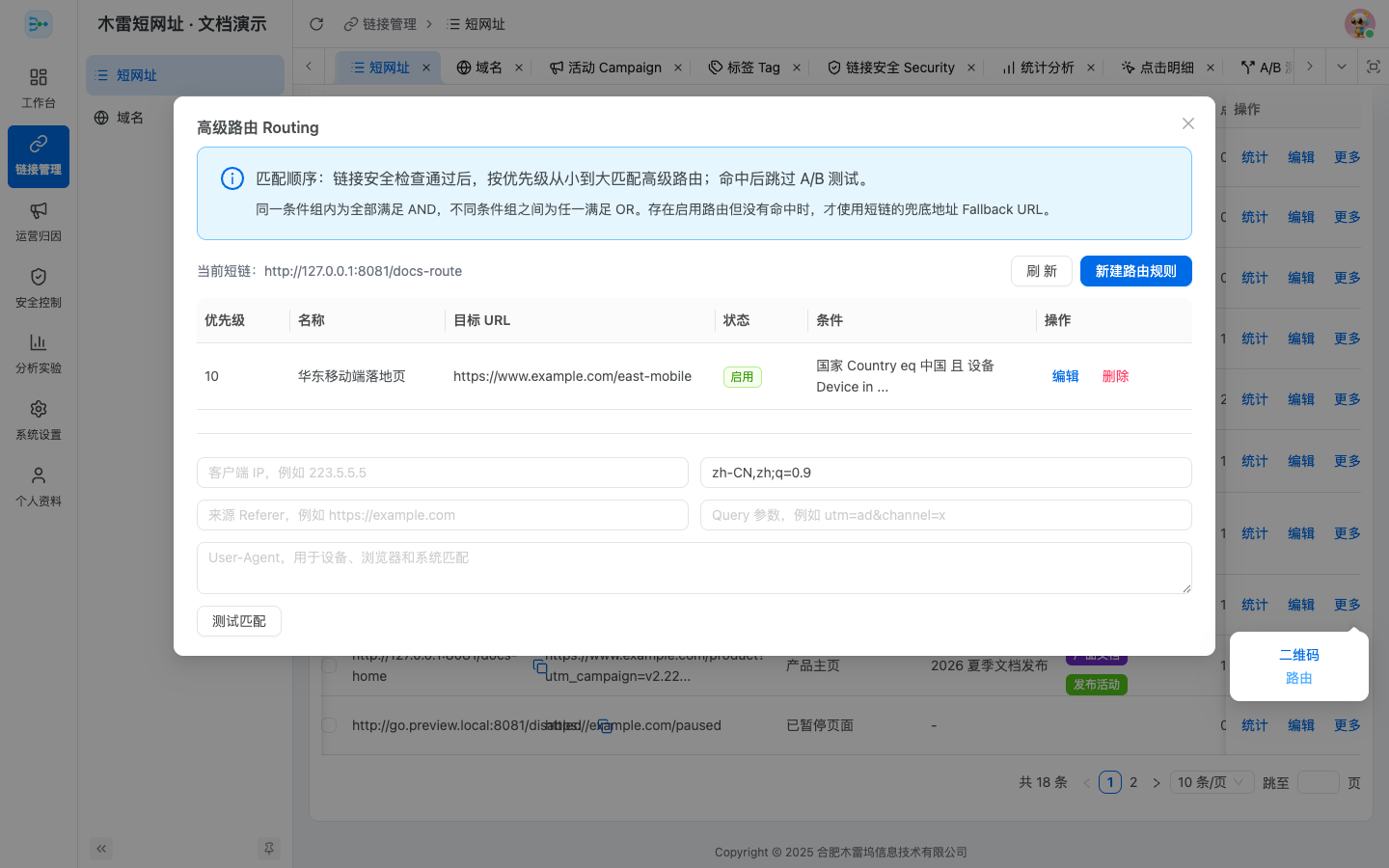Close the 链接安全 Security tab
1389x868 pixels.
971,68
